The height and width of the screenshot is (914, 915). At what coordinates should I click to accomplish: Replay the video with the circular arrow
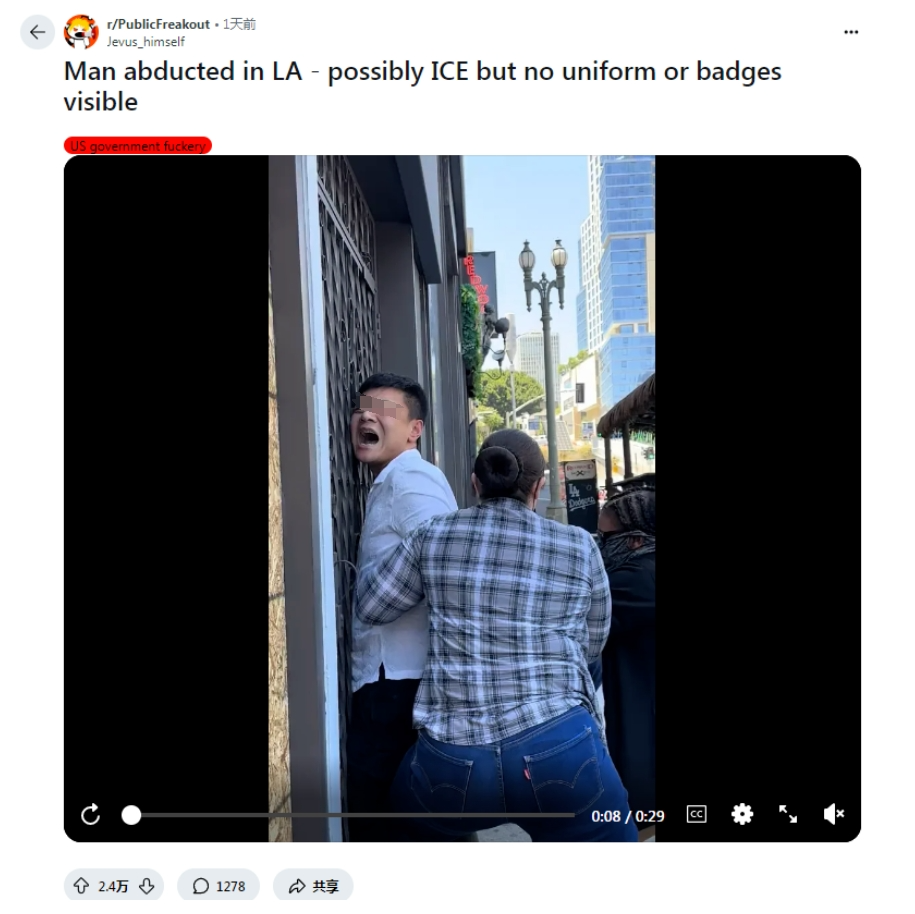90,814
